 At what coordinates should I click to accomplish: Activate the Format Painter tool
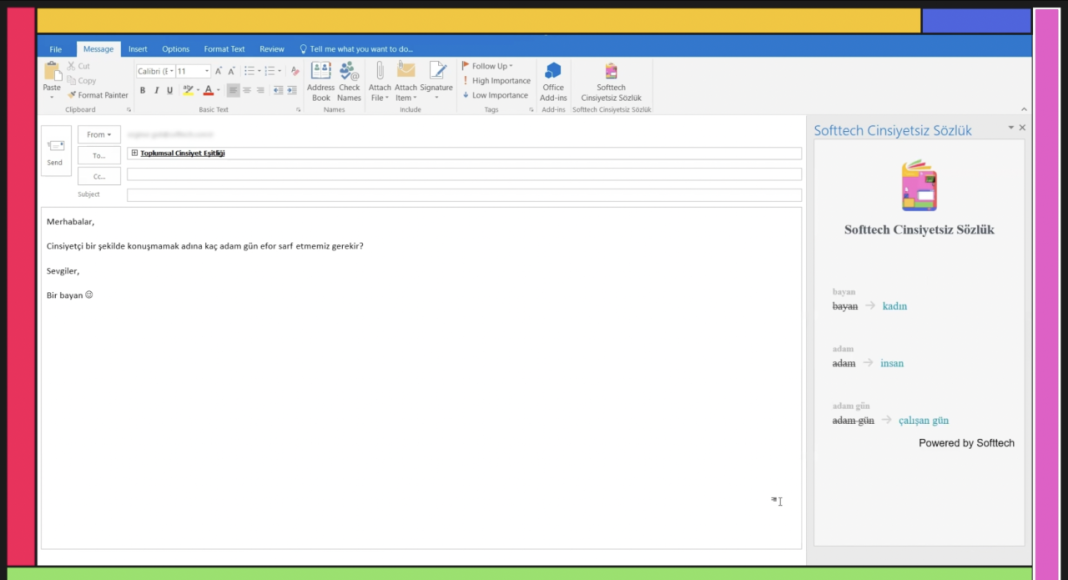coord(98,95)
